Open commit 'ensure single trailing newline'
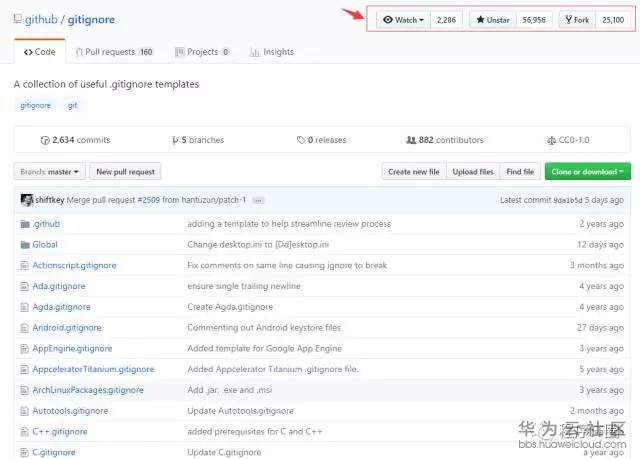This screenshot has width=640, height=459. point(244,286)
